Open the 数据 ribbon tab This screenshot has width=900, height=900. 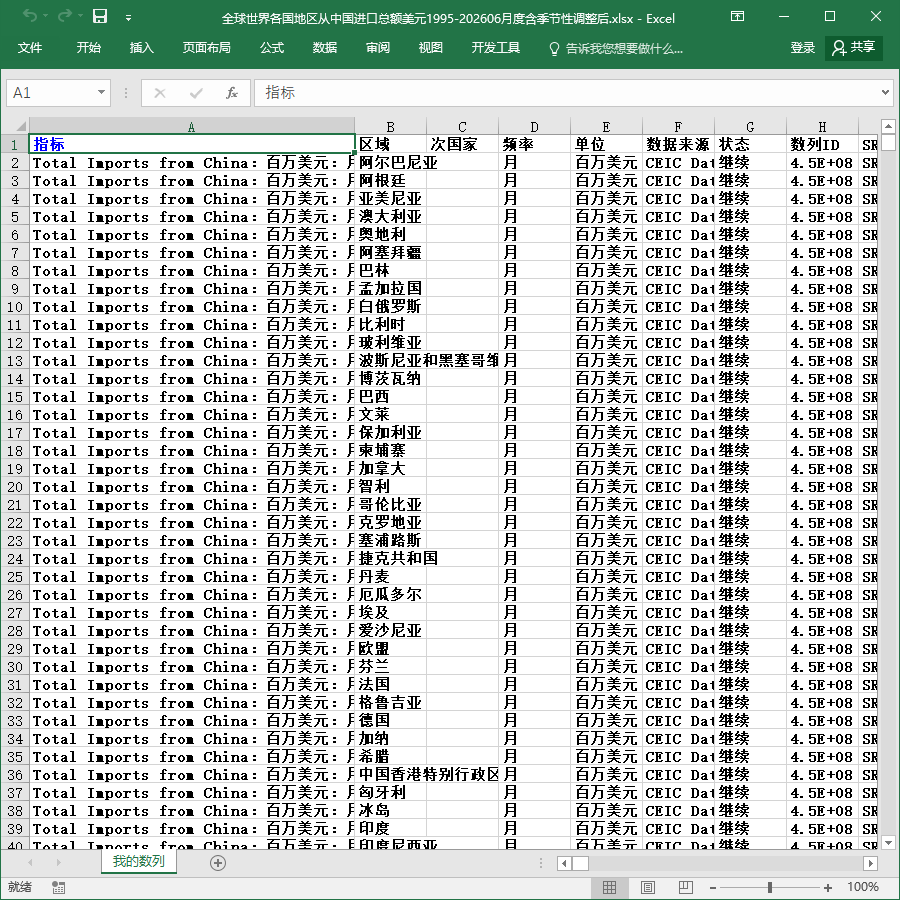[x=325, y=48]
